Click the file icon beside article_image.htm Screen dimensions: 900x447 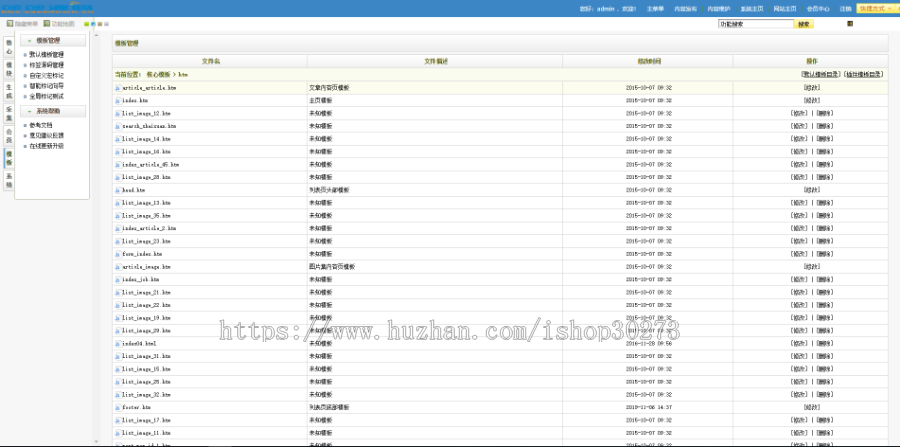click(118, 267)
